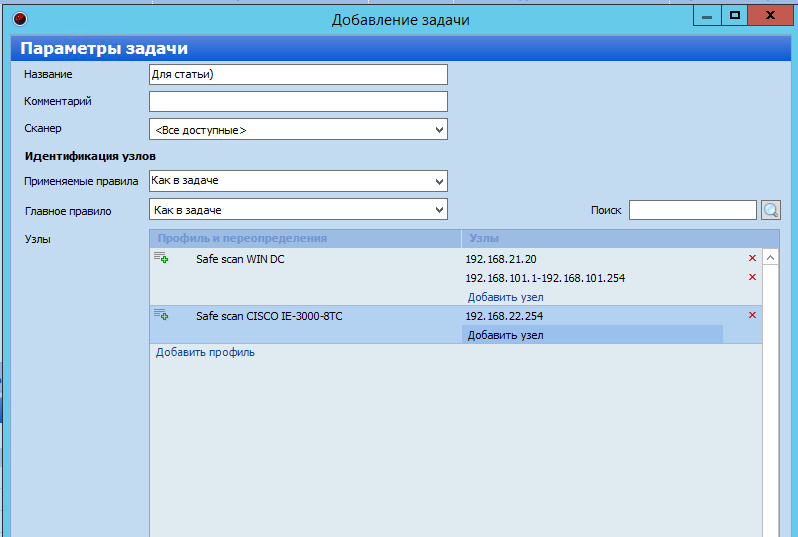
Task: Click the Название input field
Action: coord(298,74)
